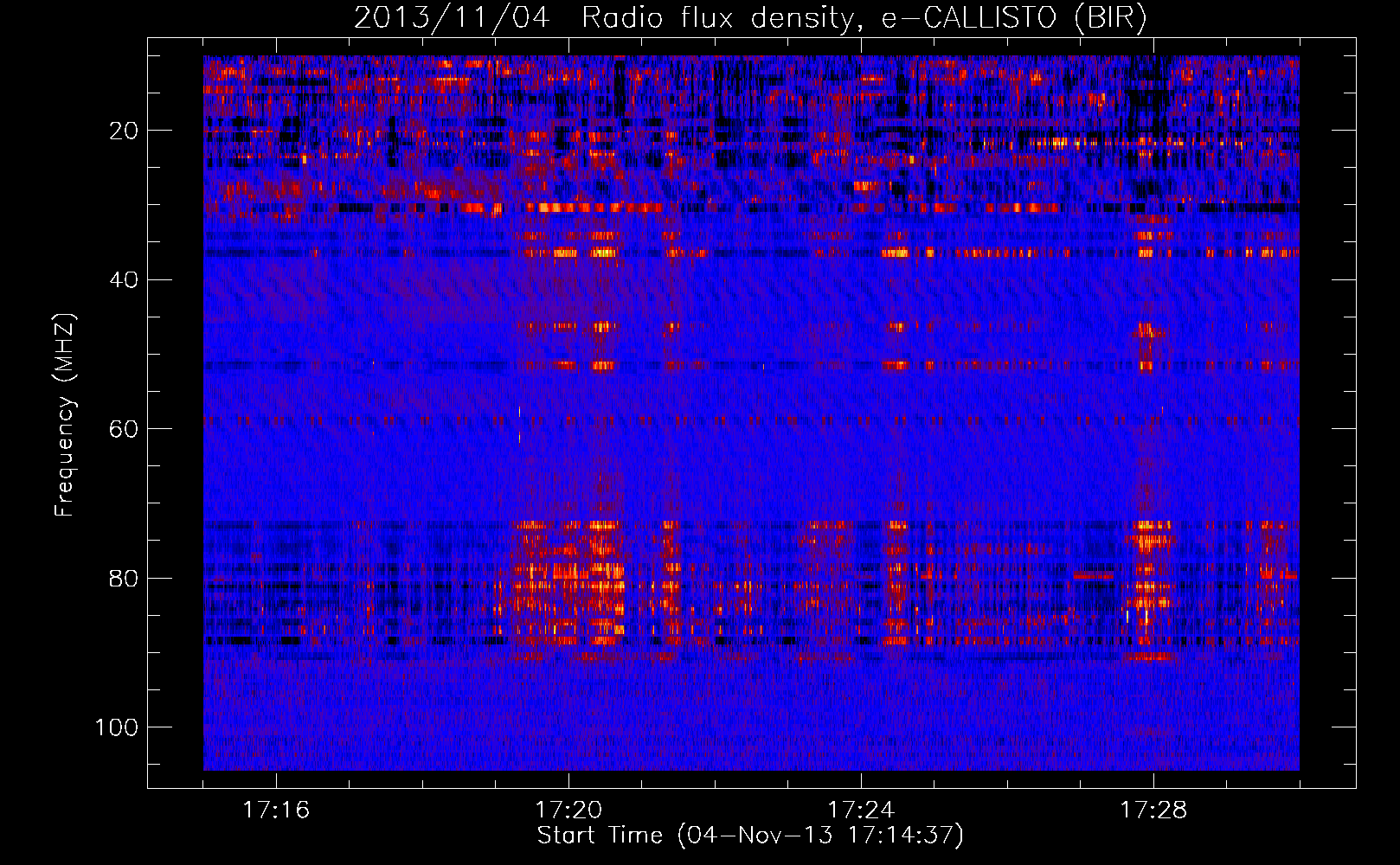This screenshot has width=1400, height=865.
Task: Click the 17:16 time tick label
Action: point(276,811)
